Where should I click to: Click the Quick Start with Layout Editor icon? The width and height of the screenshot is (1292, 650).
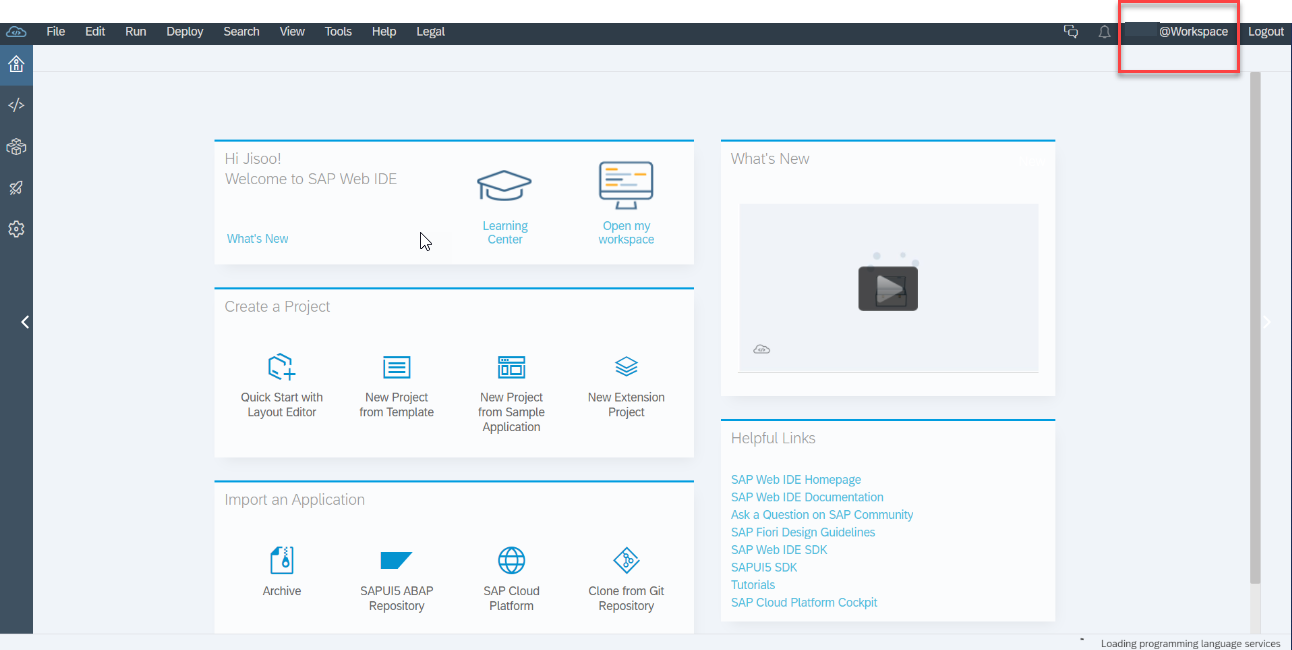[x=282, y=367]
